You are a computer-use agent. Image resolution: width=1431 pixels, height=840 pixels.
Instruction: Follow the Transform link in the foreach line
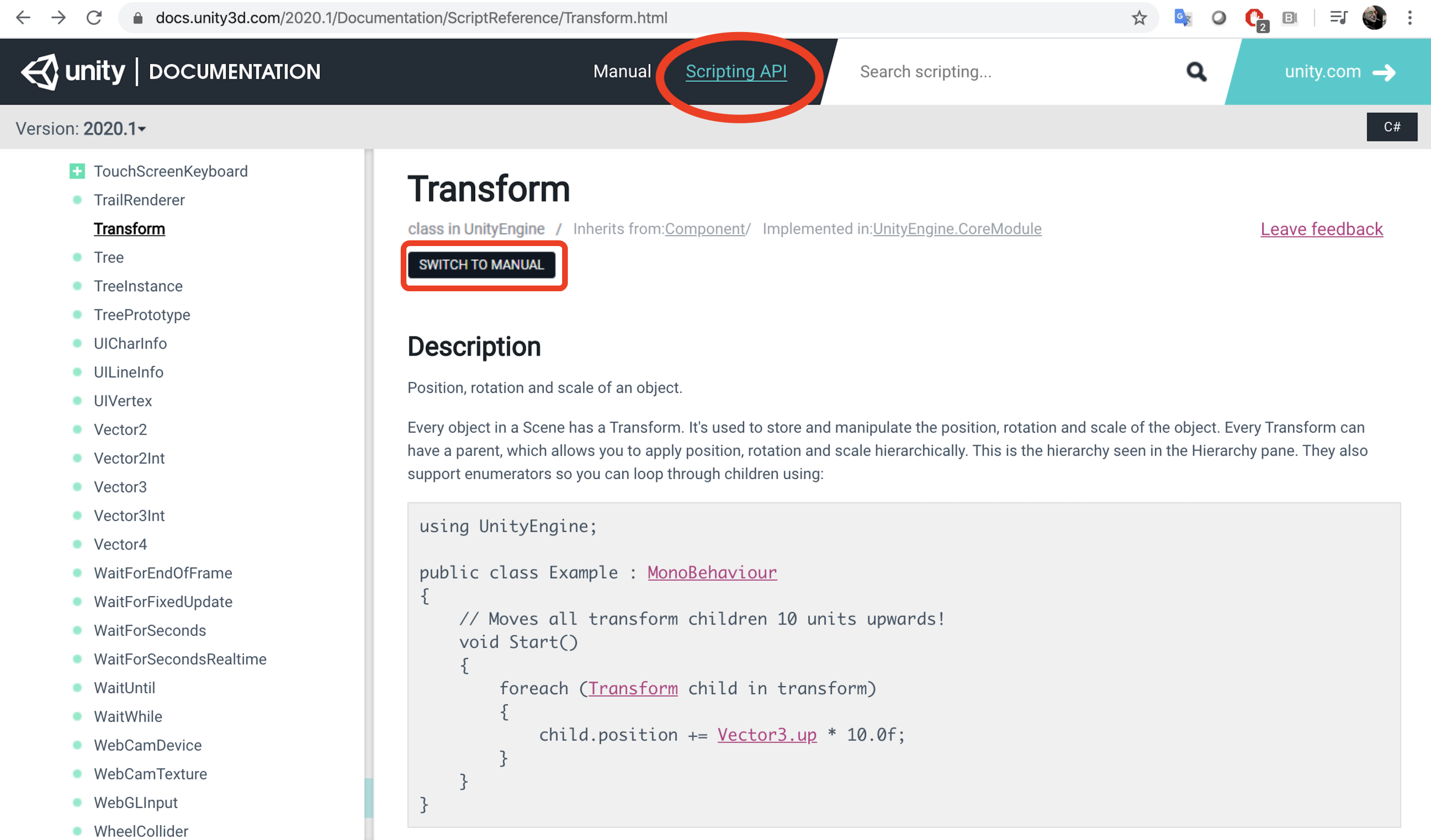pos(633,688)
